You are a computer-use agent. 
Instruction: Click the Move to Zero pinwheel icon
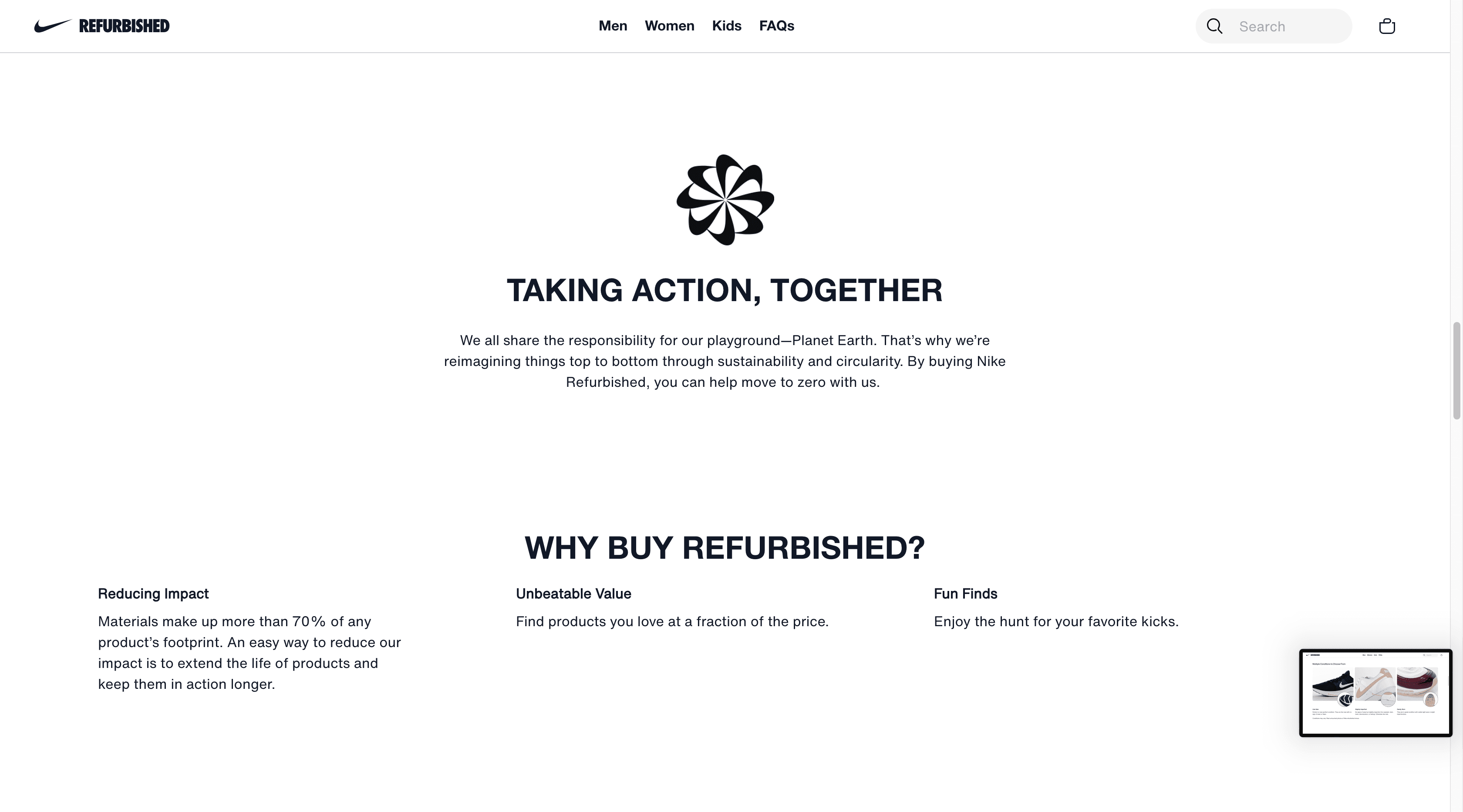pyautogui.click(x=725, y=200)
